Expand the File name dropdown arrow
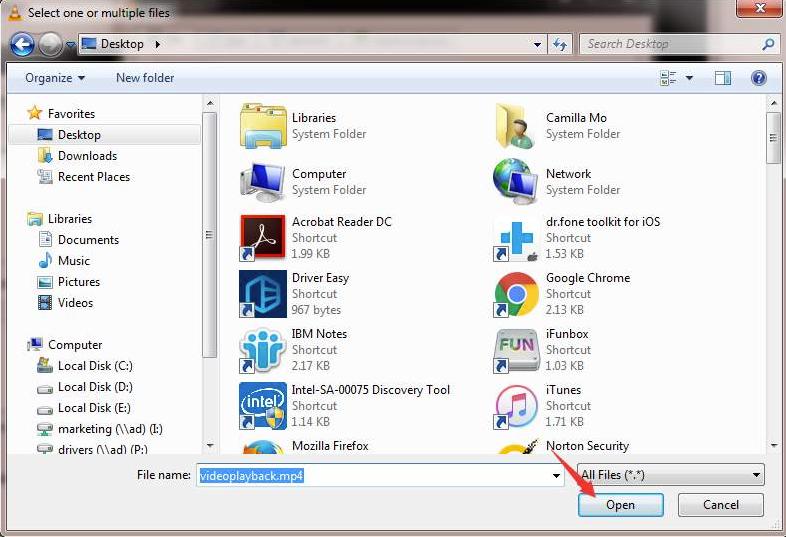Viewport: 786px width, 537px height. click(x=556, y=475)
